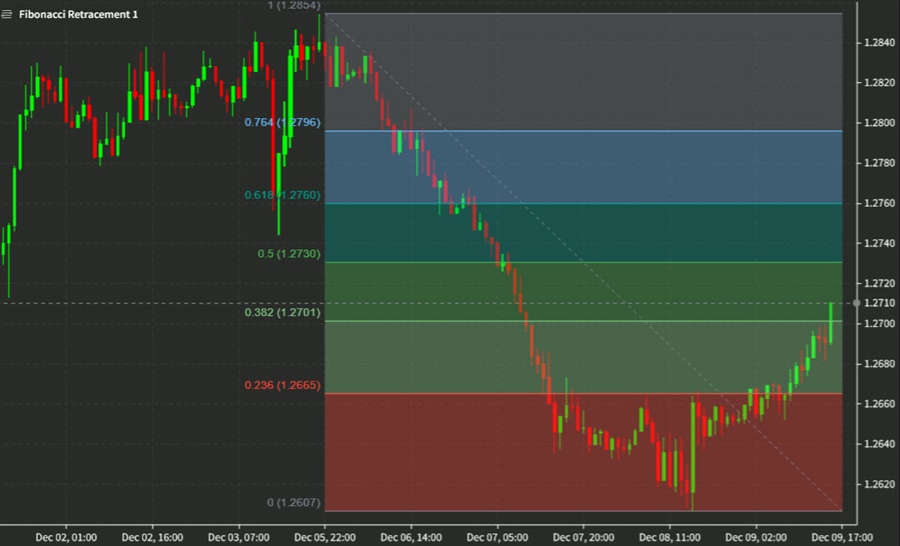Click the Dec 08, 11:00 time label
This screenshot has width=900, height=546.
[669, 538]
